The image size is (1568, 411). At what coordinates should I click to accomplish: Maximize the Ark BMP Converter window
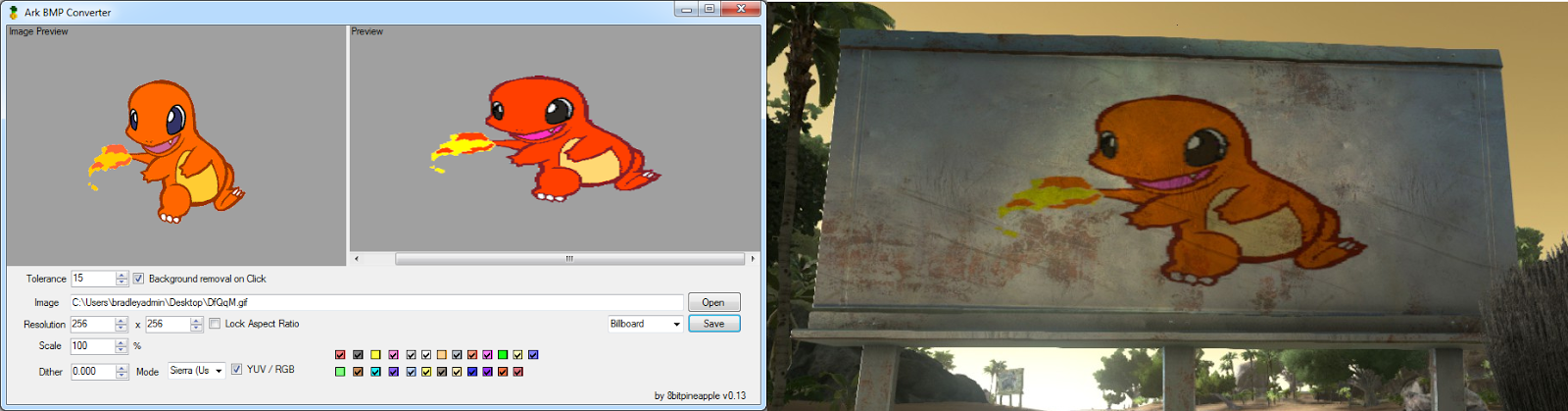coord(709,9)
